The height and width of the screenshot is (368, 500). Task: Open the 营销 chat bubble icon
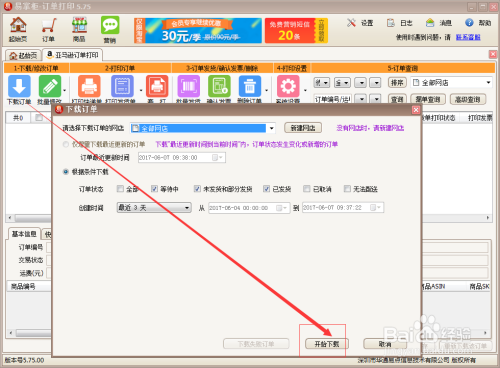[110, 30]
